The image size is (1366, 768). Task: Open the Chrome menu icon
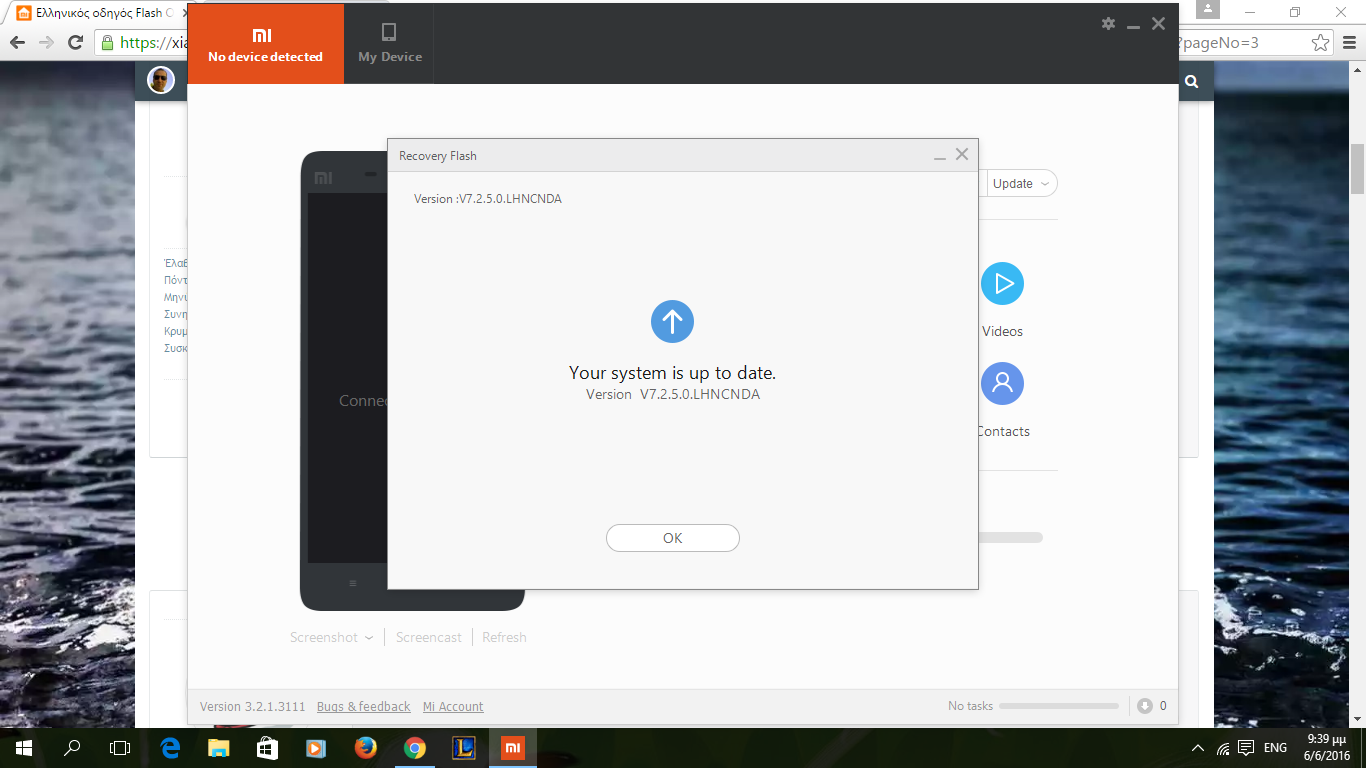pyautogui.click(x=1349, y=43)
